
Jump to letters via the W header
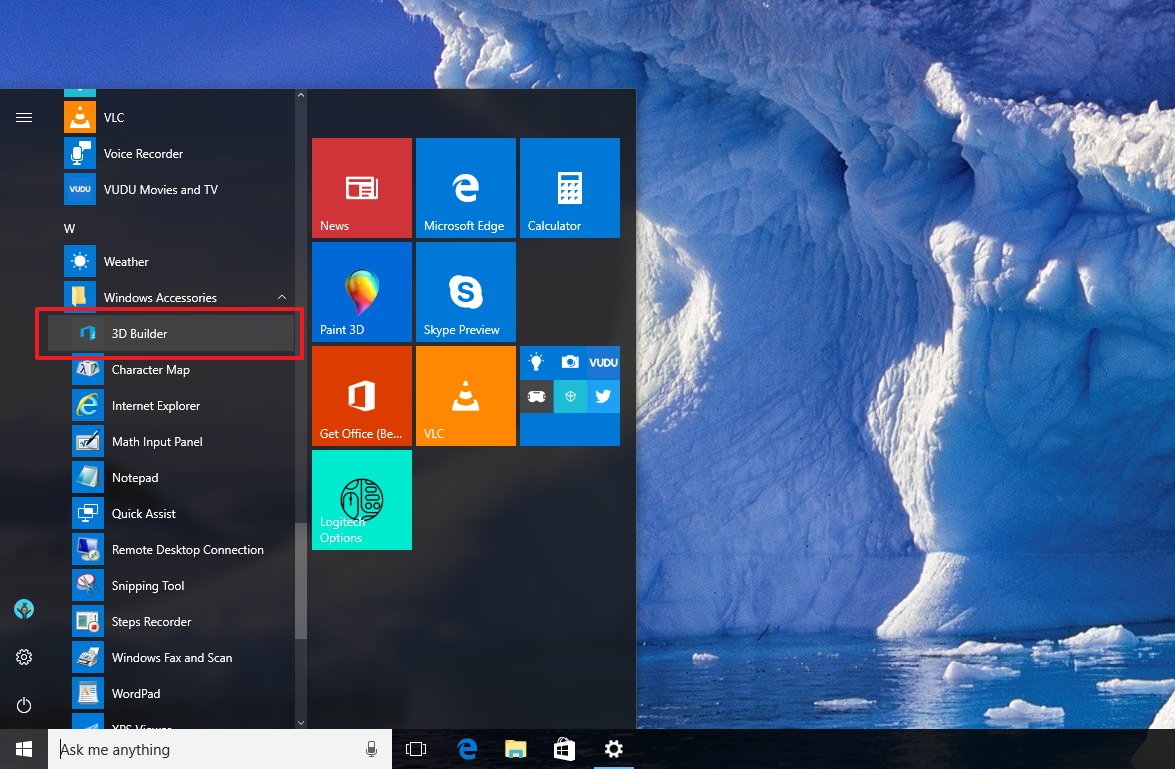coord(70,229)
